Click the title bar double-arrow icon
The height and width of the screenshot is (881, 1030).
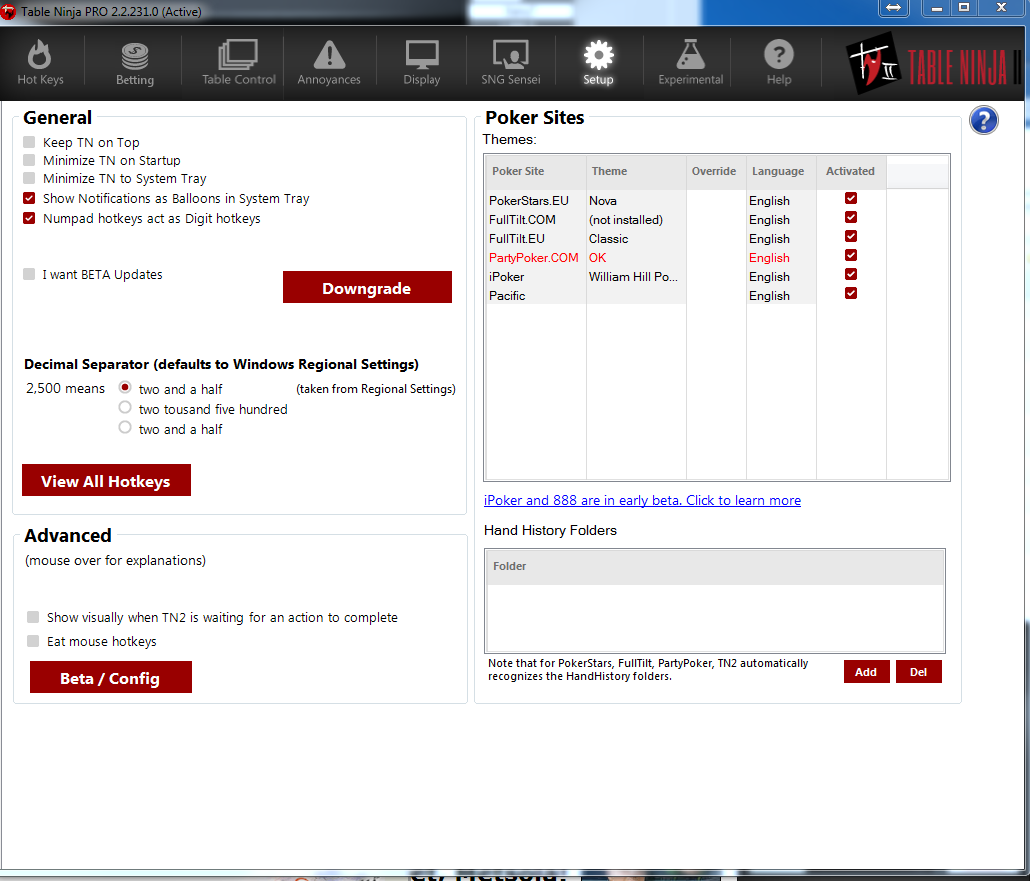click(893, 8)
